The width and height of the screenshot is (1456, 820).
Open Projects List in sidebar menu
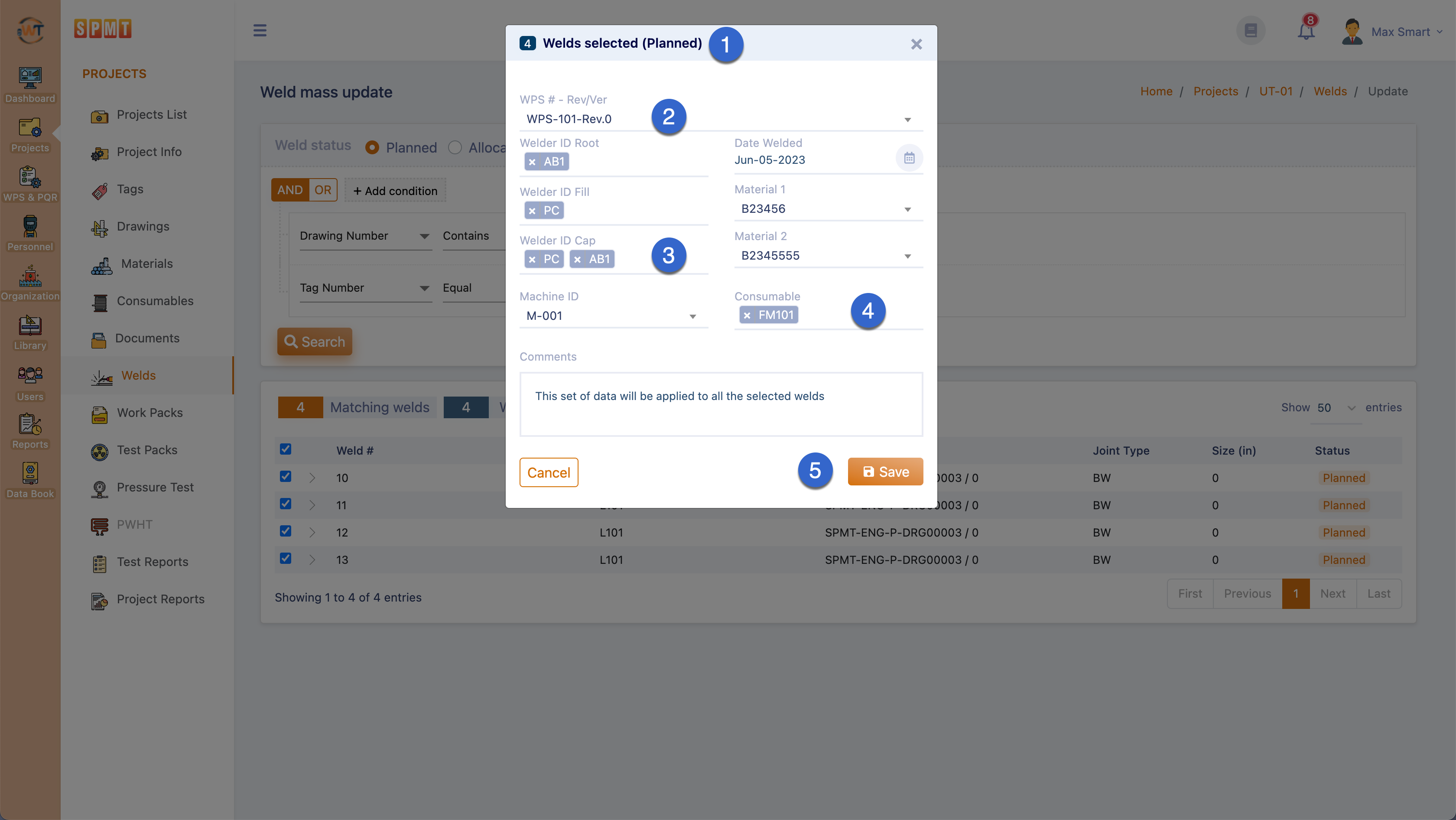click(x=152, y=115)
